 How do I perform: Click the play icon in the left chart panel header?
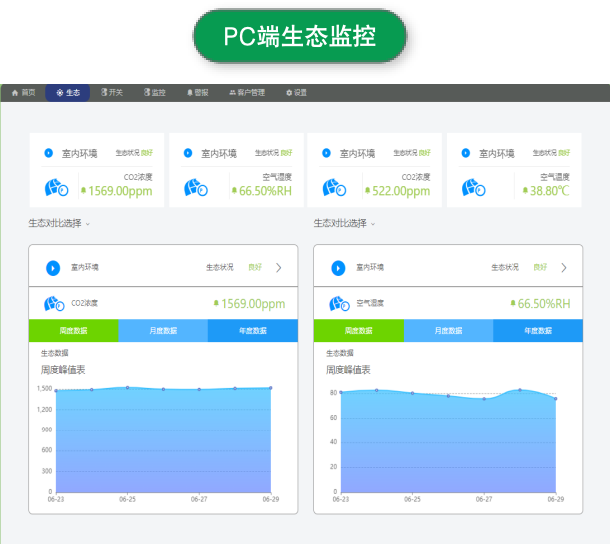click(53, 268)
